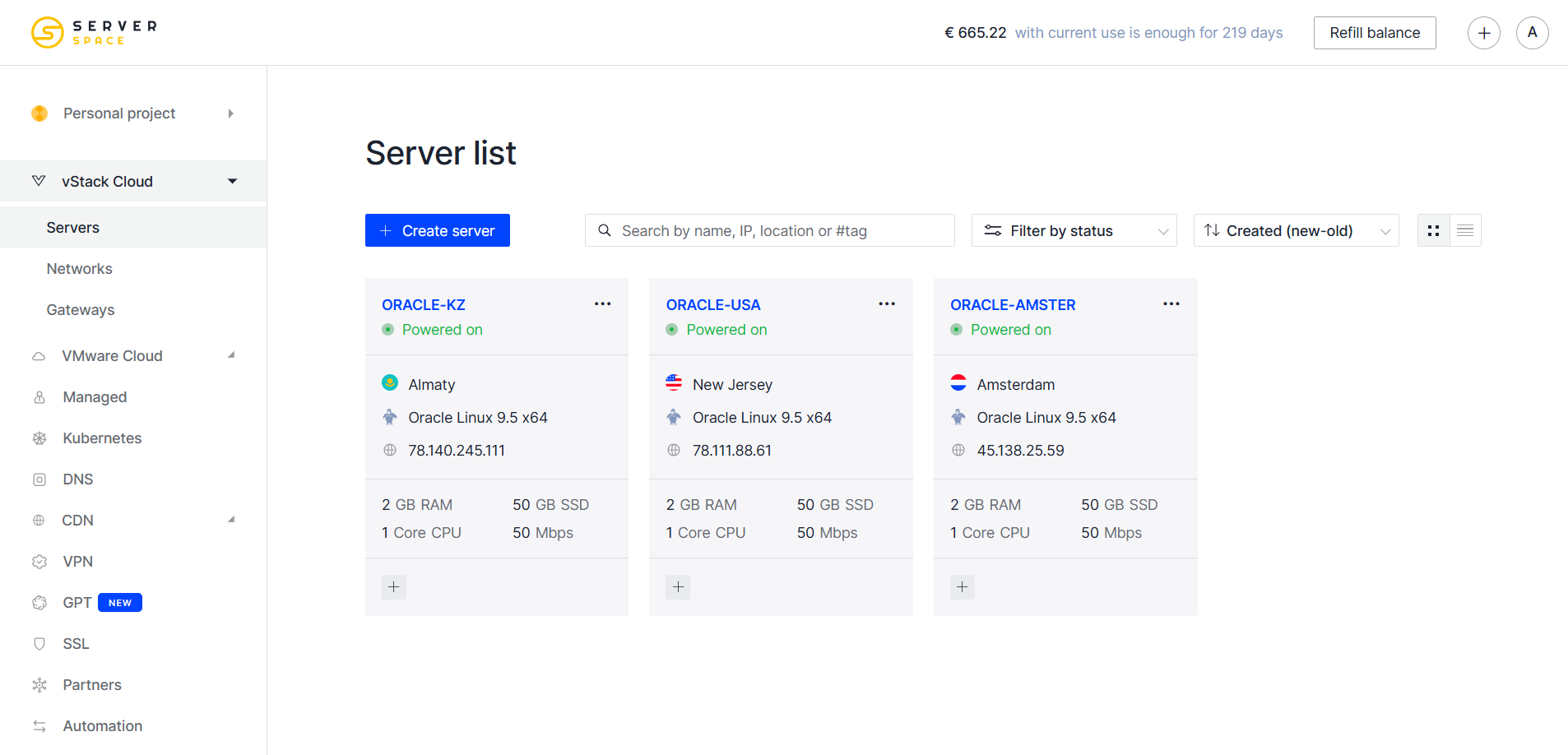Image resolution: width=1568 pixels, height=755 pixels.
Task: Open ORACLE-KZ three-dot options menu
Action: [x=603, y=303]
